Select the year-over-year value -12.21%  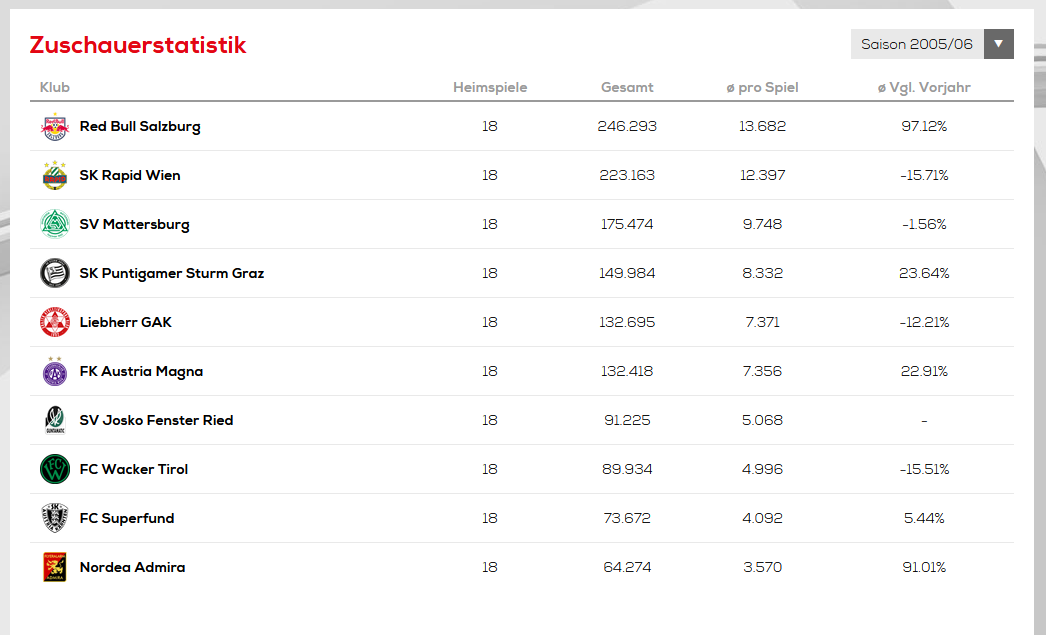point(924,322)
